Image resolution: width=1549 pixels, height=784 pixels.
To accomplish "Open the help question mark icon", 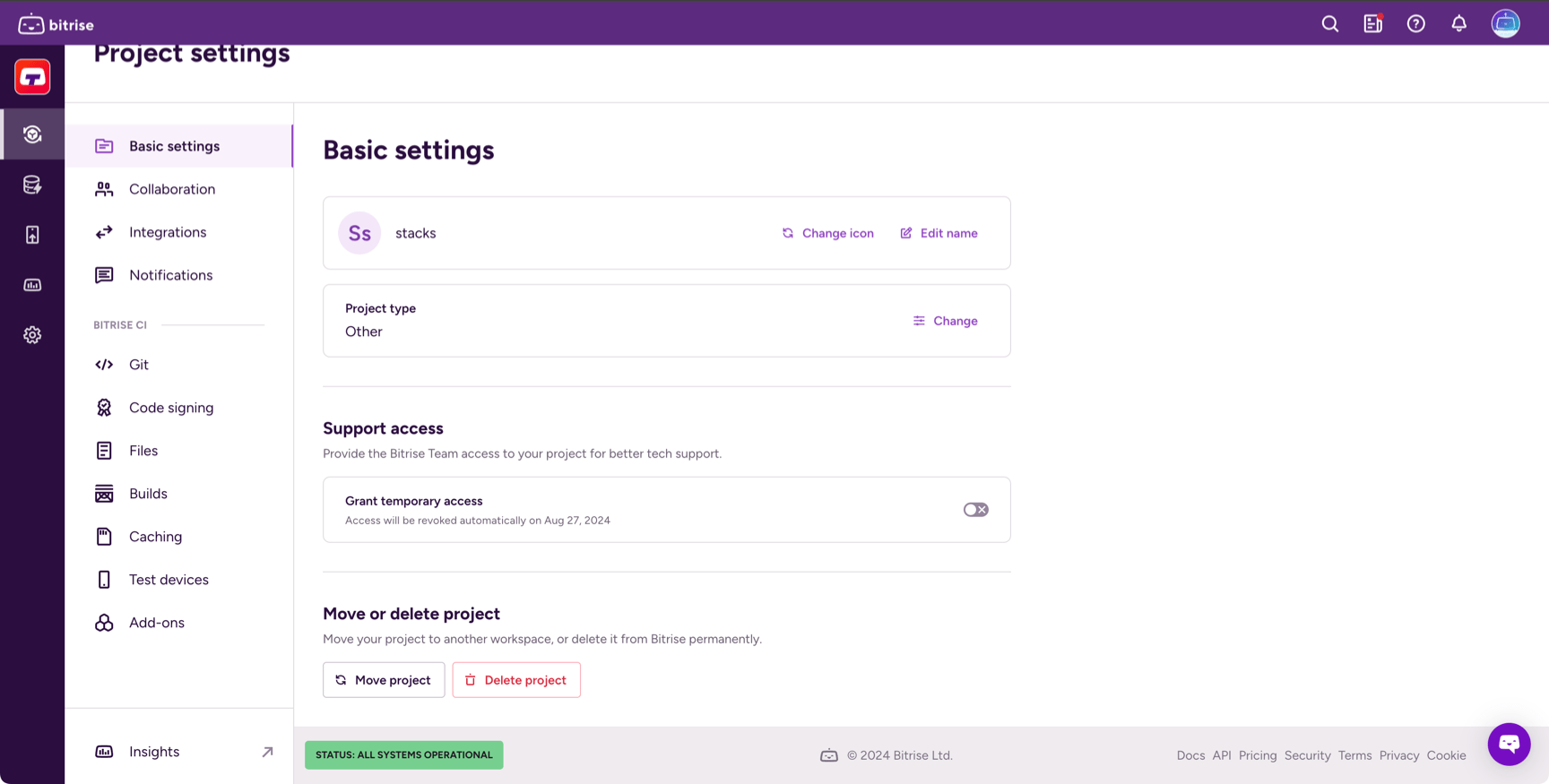I will 1415,24.
